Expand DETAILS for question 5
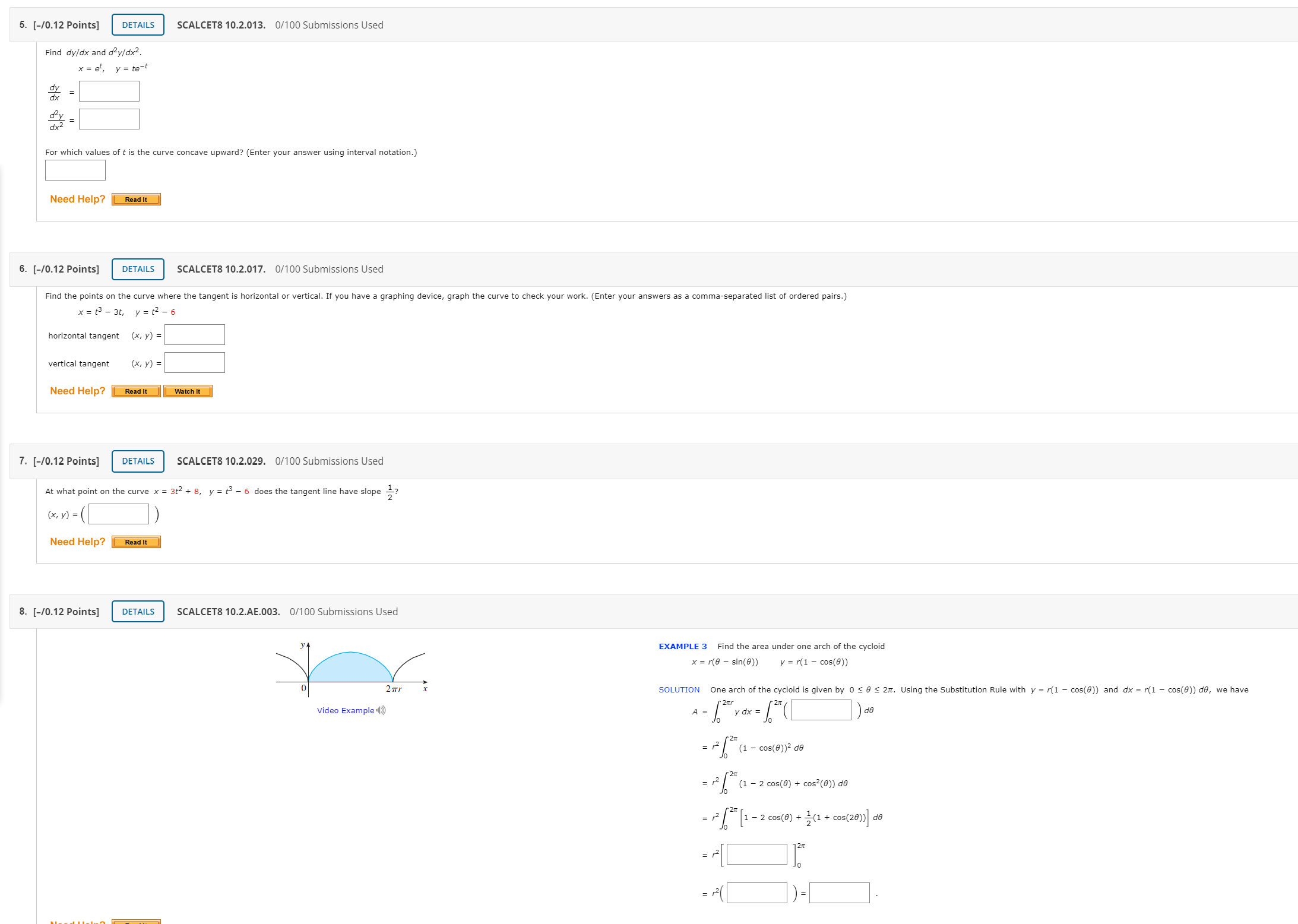This screenshot has height=924, width=1298. [x=138, y=25]
